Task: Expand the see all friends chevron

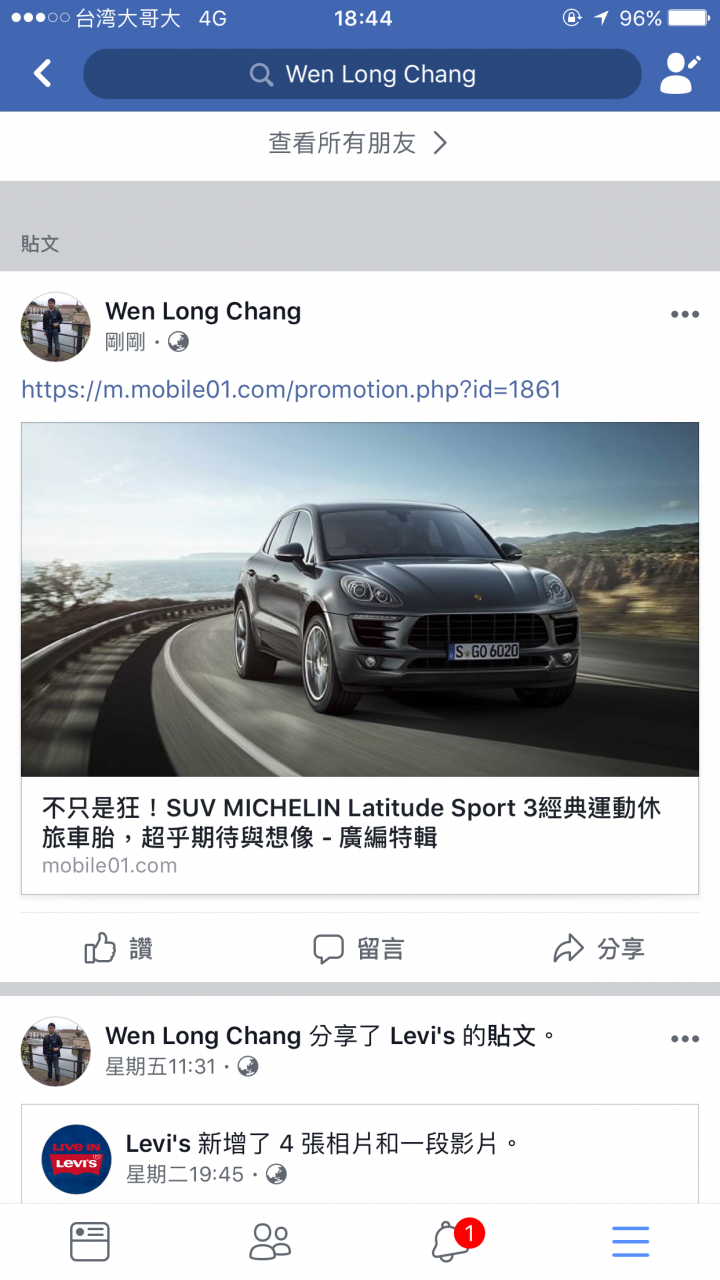Action: [x=440, y=143]
